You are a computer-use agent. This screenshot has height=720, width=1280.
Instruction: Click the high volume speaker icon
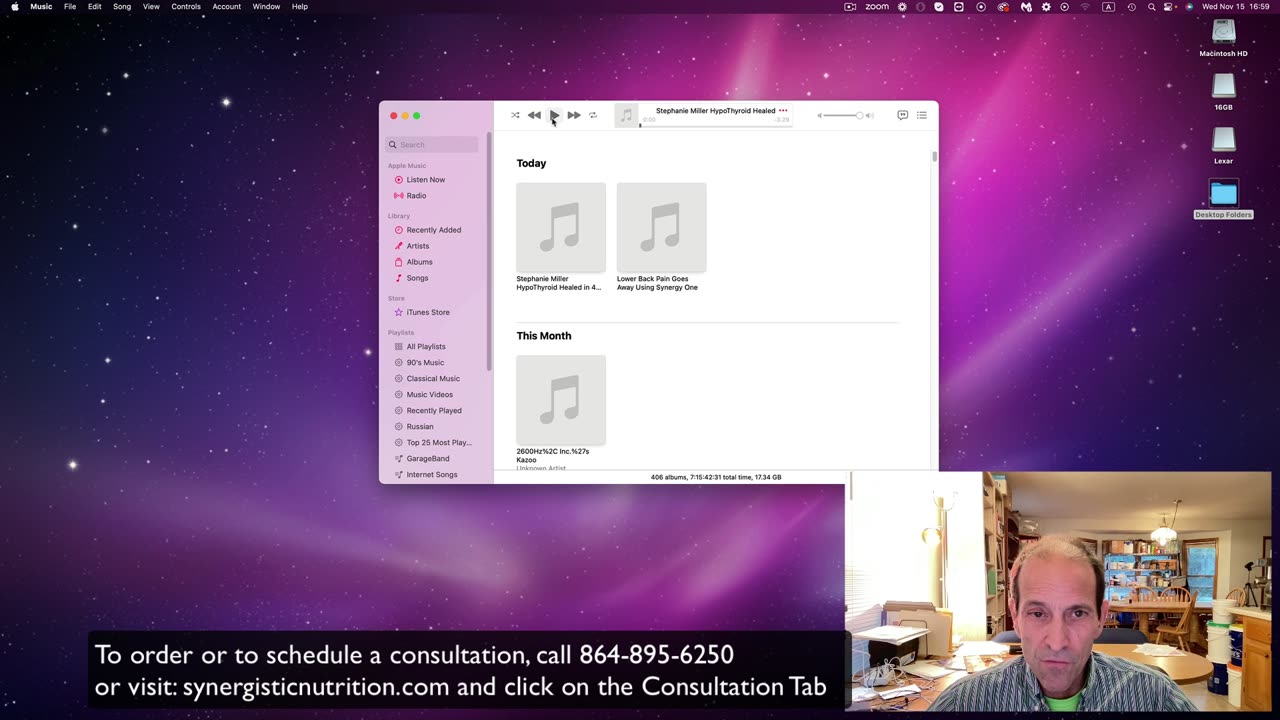[x=869, y=116]
